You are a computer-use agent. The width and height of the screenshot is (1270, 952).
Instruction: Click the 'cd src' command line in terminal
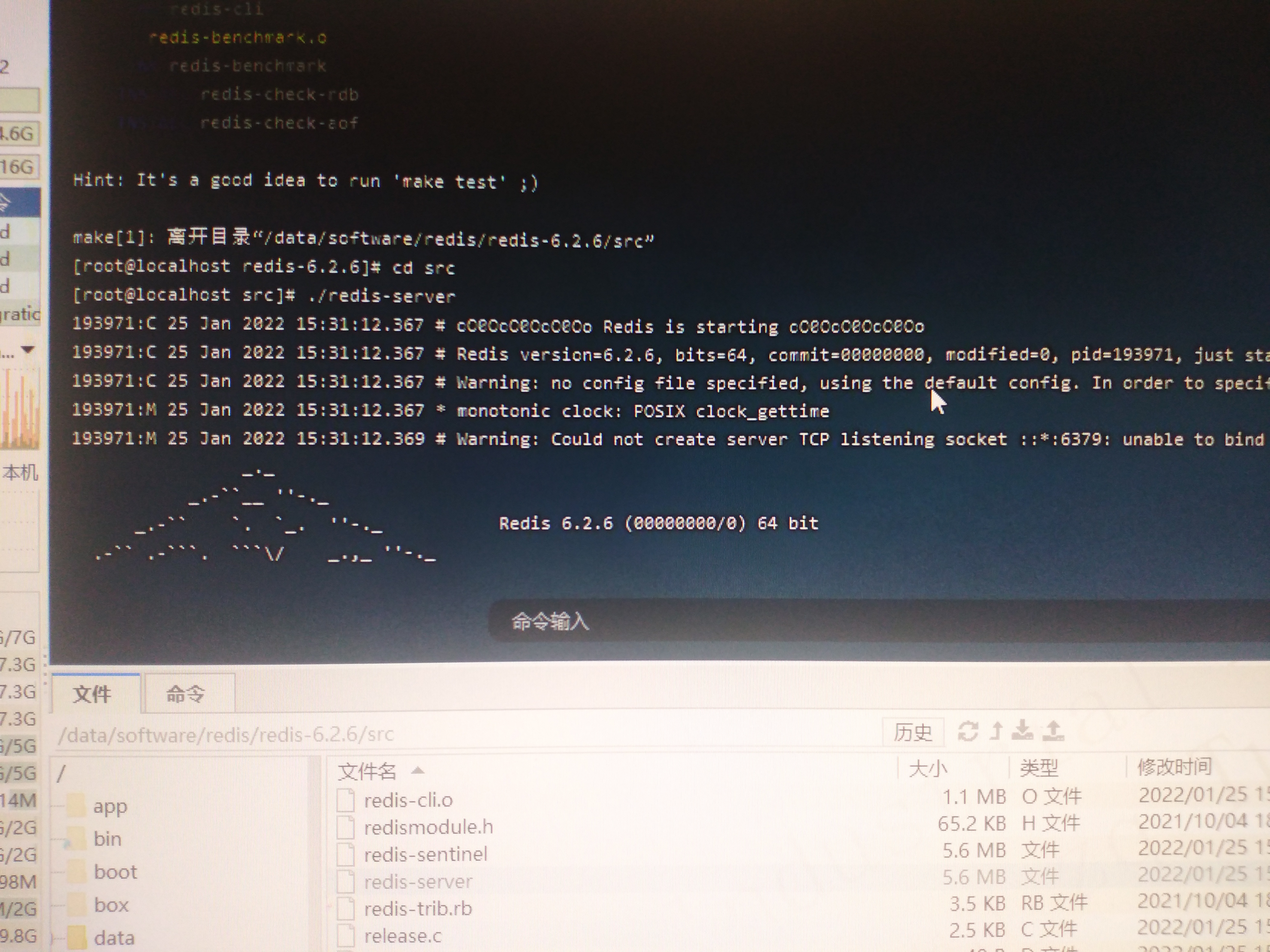263,267
